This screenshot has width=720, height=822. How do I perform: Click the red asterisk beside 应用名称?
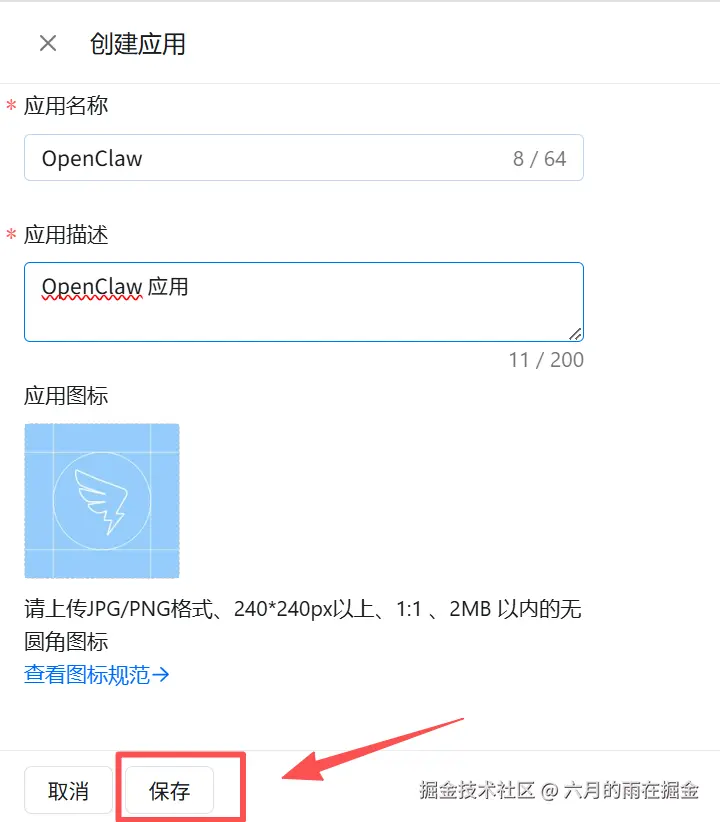[x=11, y=105]
